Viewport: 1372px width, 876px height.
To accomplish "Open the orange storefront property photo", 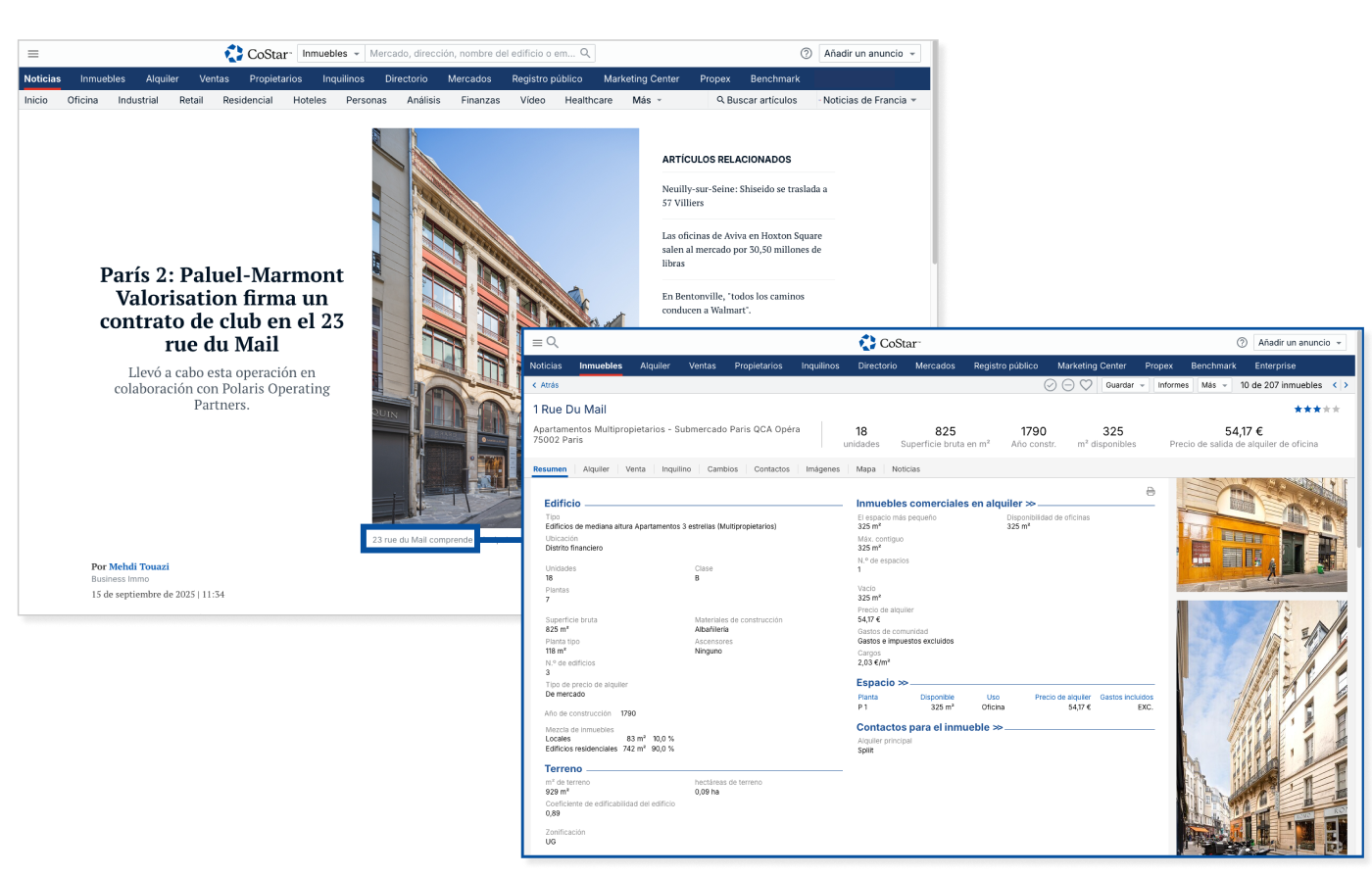I will [1261, 534].
